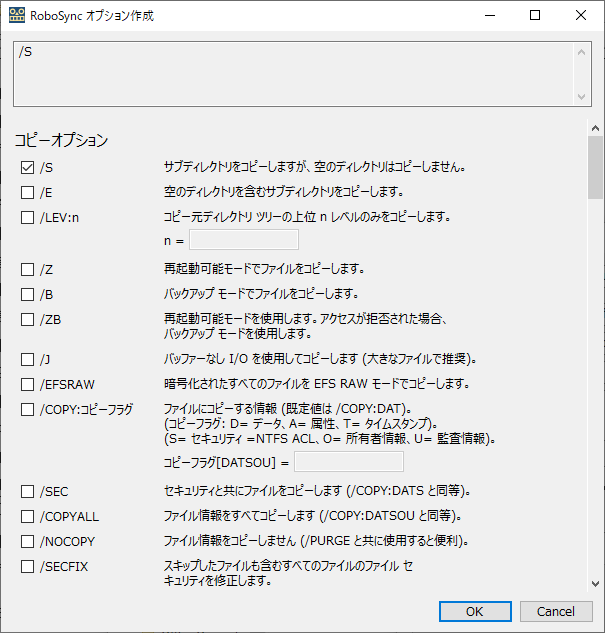Viewport: 605px width, 633px height.
Task: Click the /E description about empty directories
Action: click(x=284, y=192)
